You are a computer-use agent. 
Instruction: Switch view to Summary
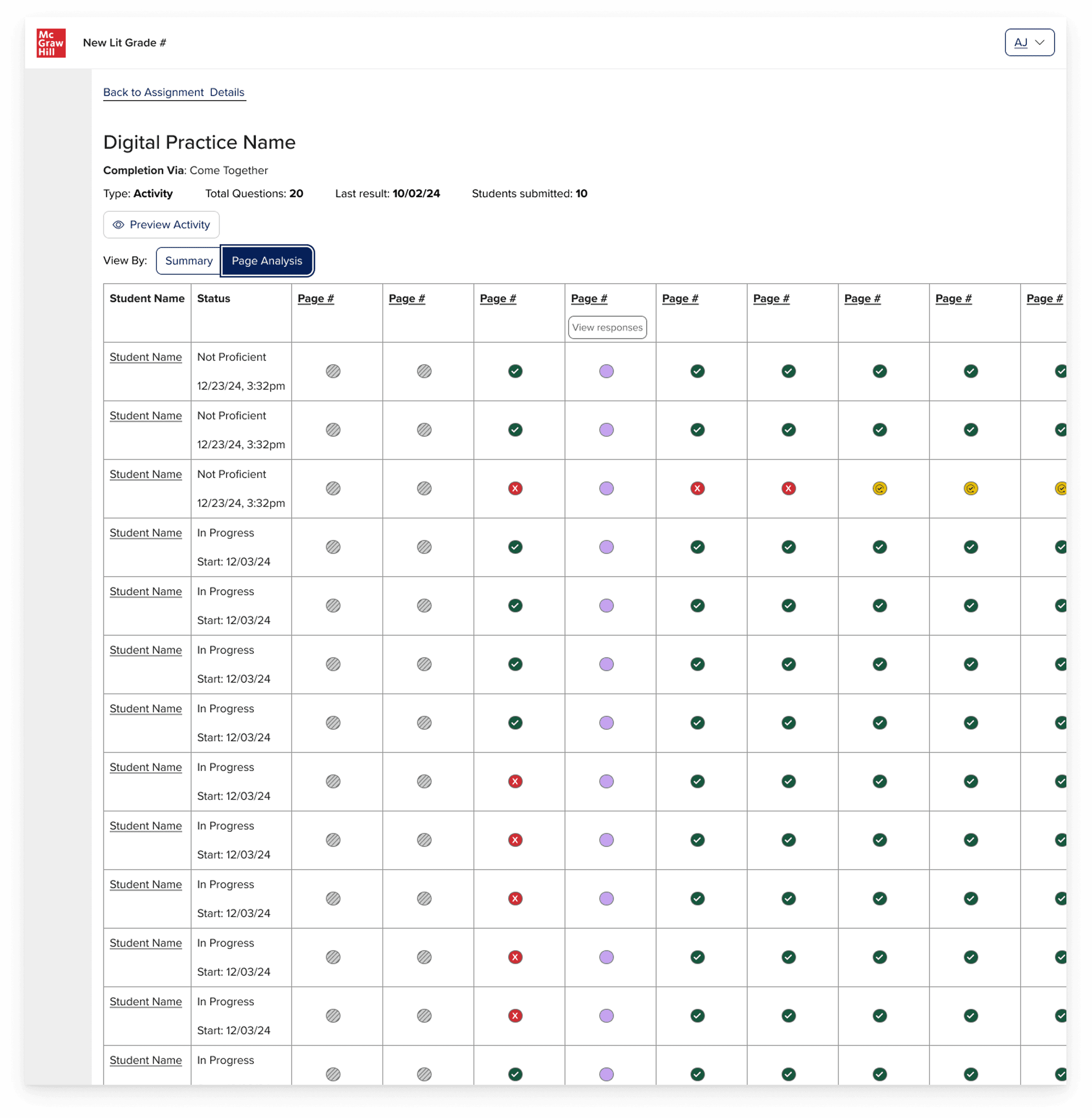[x=189, y=261]
